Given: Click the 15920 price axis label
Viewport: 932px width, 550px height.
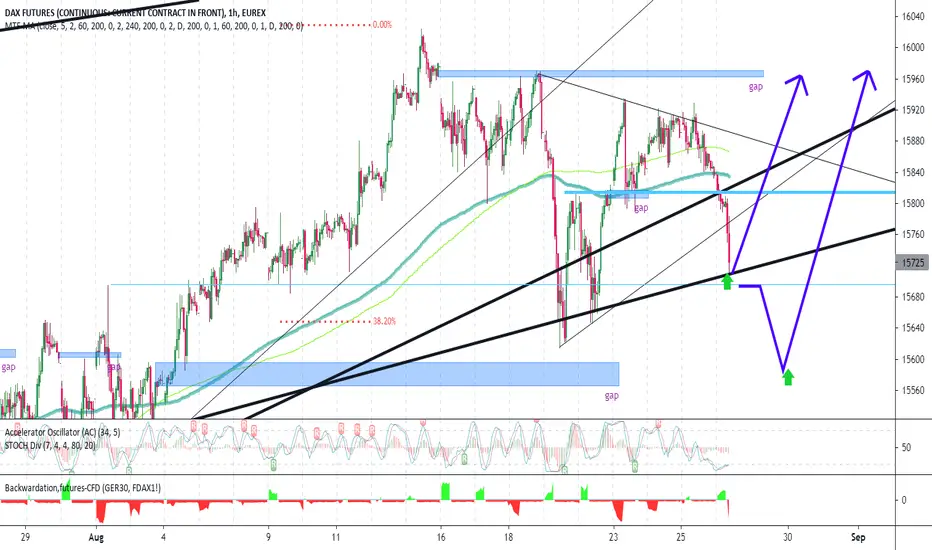Looking at the screenshot, I should point(913,110).
